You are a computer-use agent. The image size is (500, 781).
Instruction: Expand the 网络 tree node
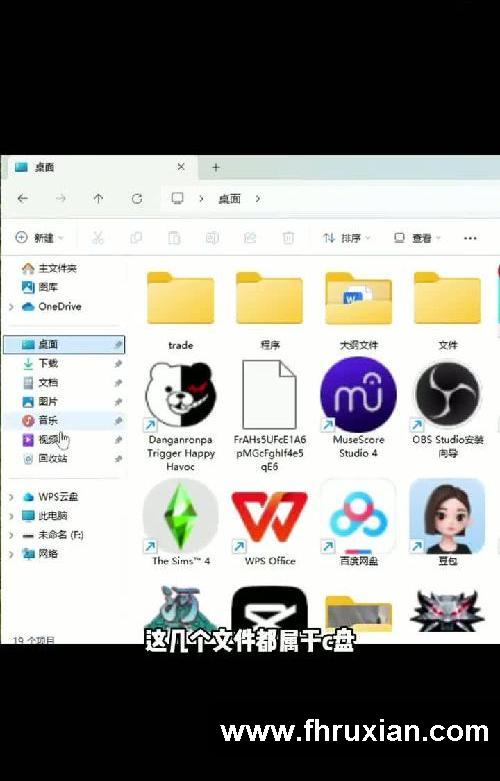(x=11, y=554)
